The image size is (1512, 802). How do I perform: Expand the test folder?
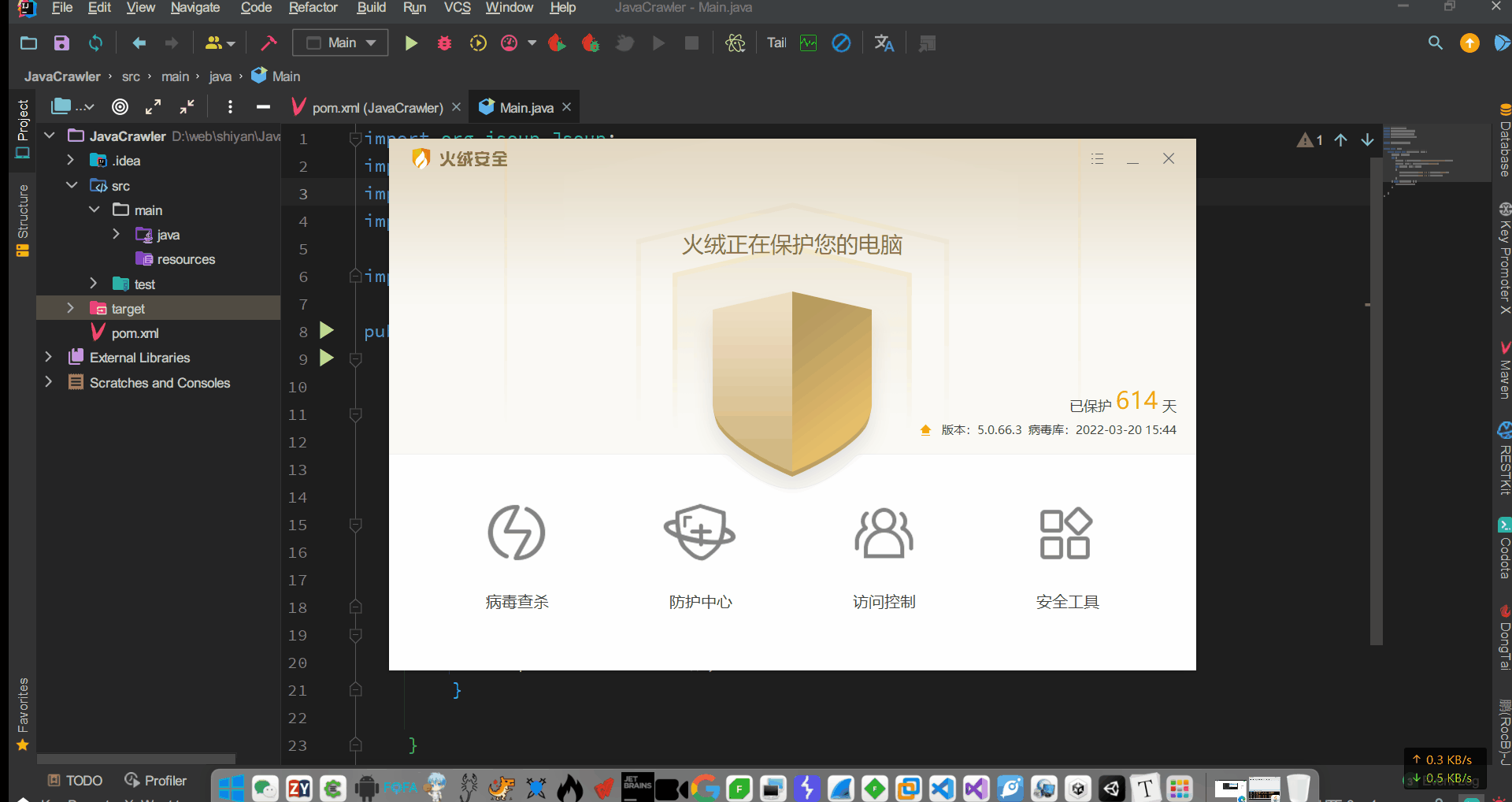94,283
